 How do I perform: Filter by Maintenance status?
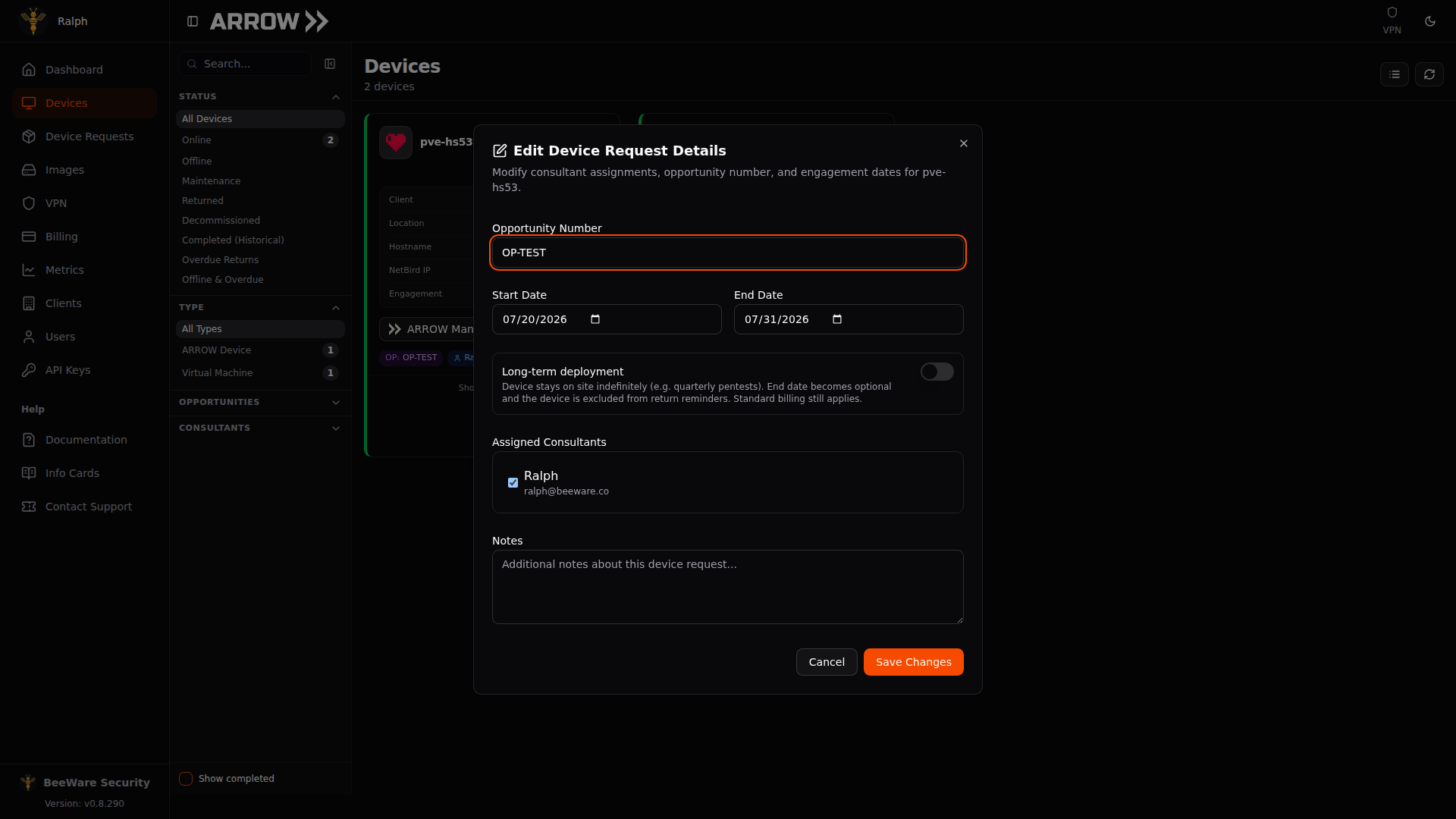[260, 181]
